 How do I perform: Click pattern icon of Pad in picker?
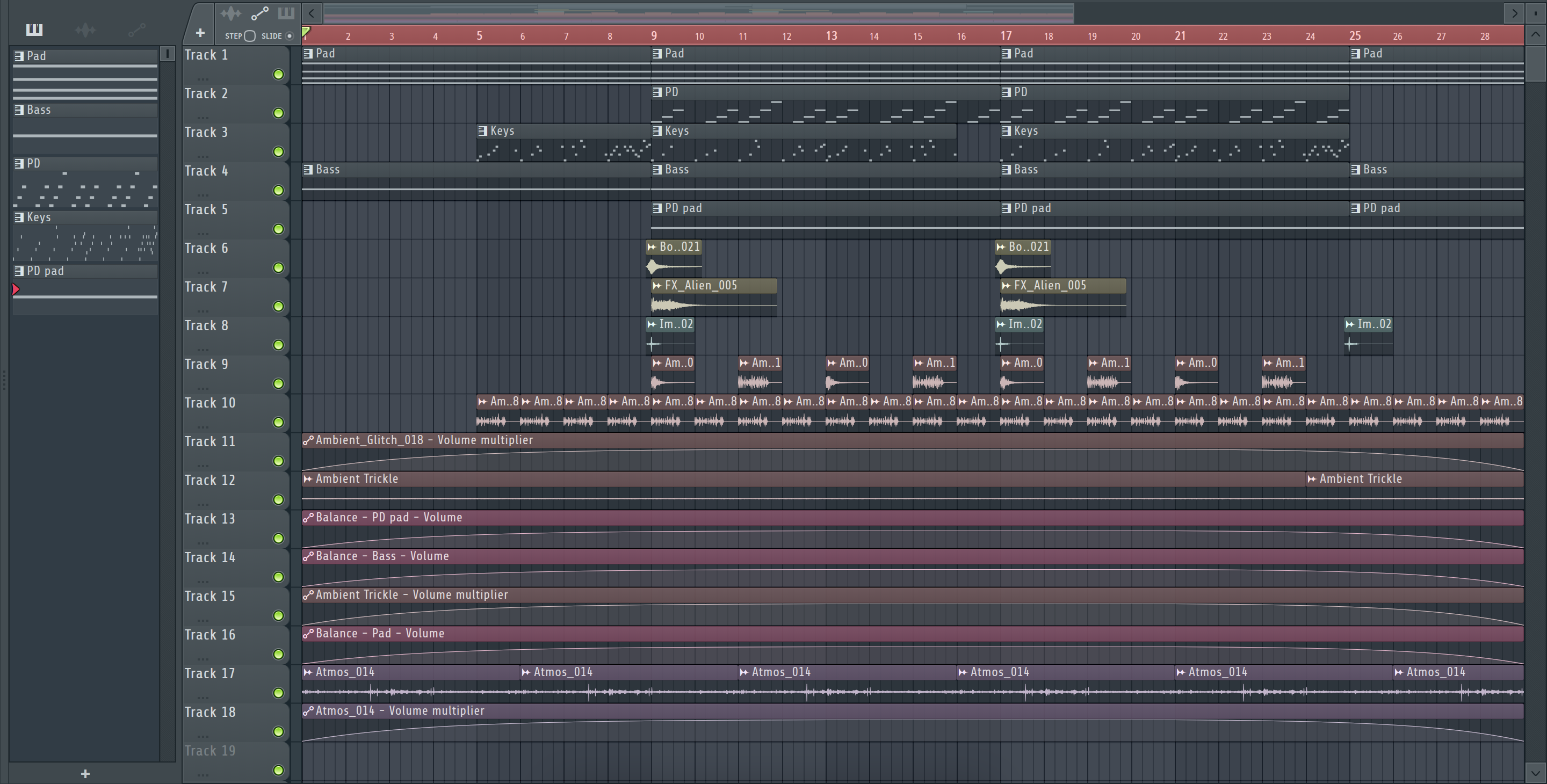point(19,56)
